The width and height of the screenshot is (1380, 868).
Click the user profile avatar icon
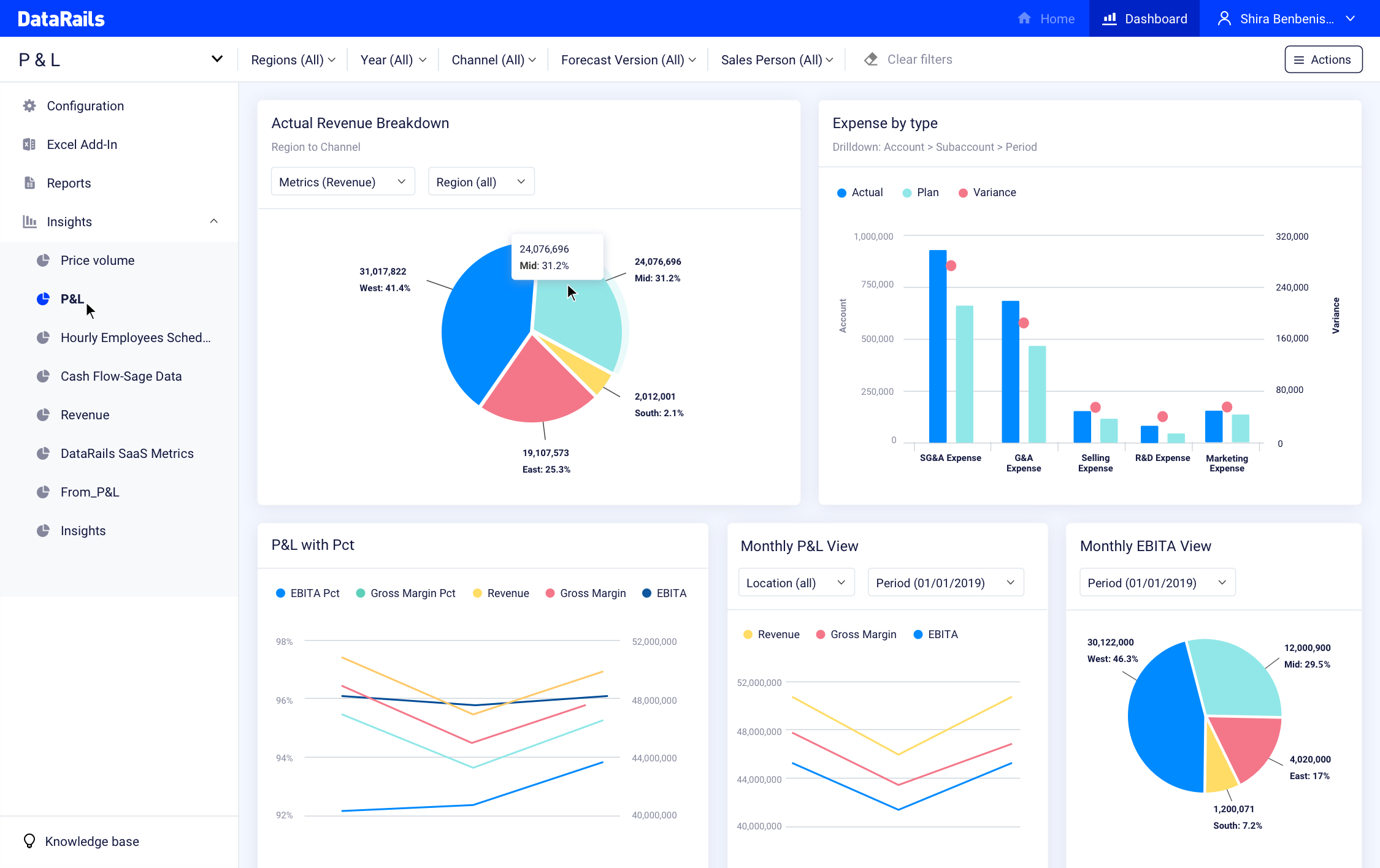click(1224, 18)
